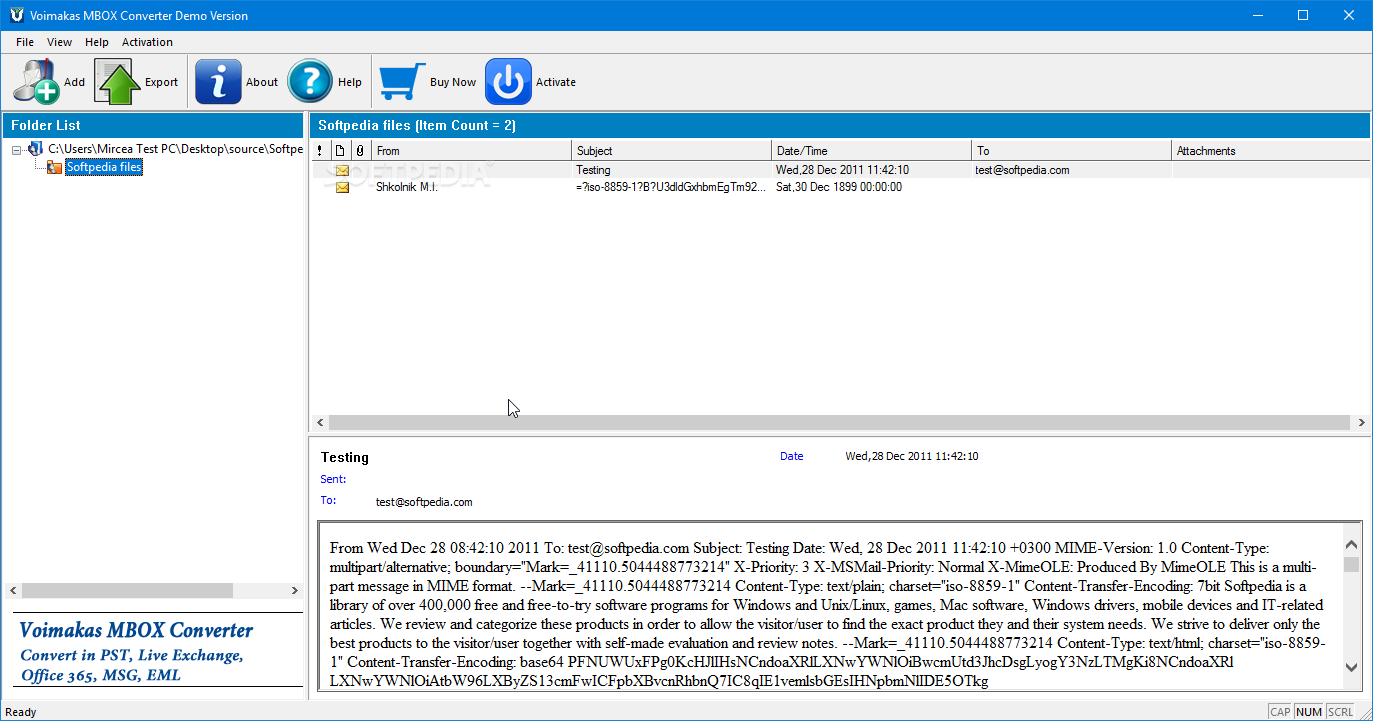This screenshot has height=721, width=1373.
Task: Click the Softpedia files Item Count header
Action: coord(839,125)
